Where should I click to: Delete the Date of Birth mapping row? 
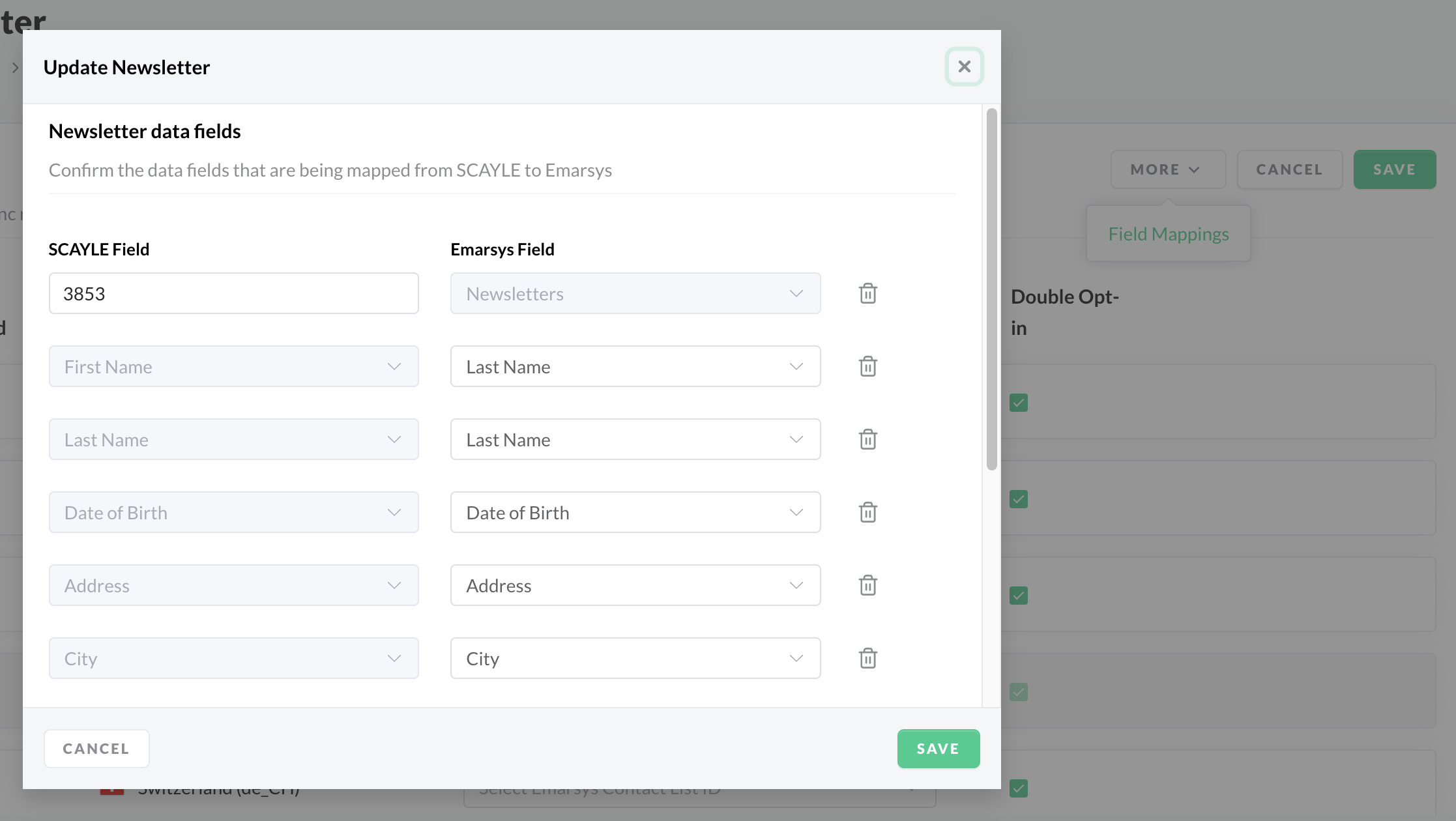click(x=867, y=512)
